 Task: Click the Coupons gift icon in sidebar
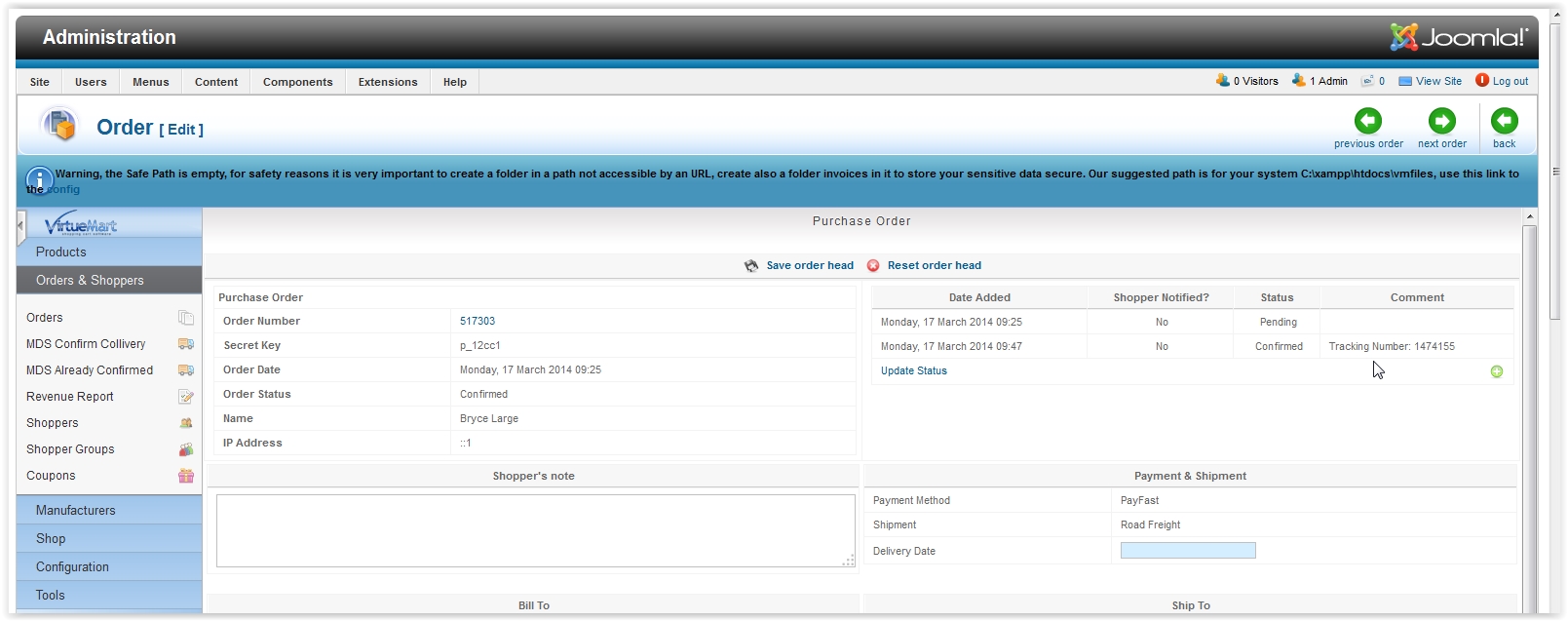point(185,476)
